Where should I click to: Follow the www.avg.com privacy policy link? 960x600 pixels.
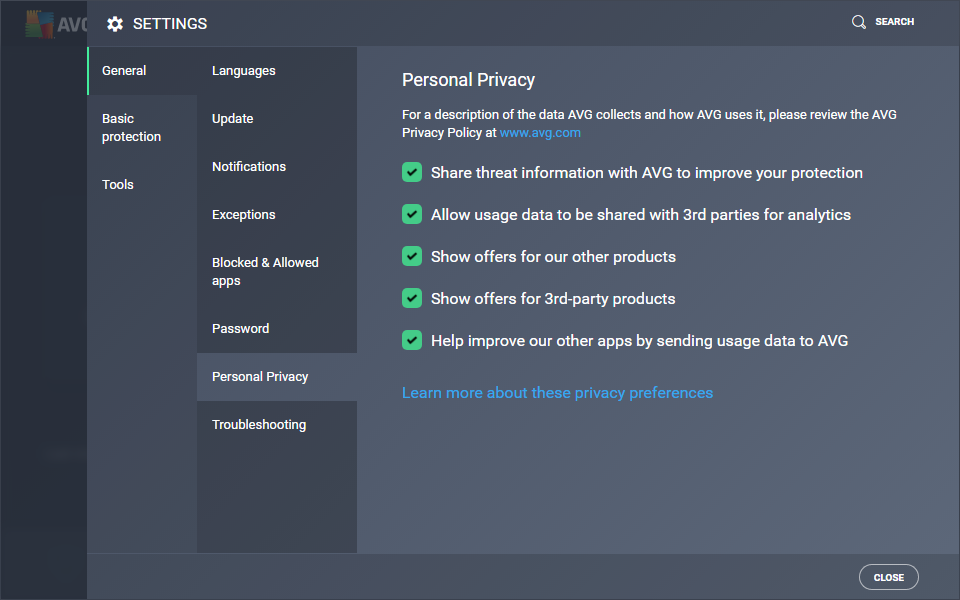coord(540,133)
